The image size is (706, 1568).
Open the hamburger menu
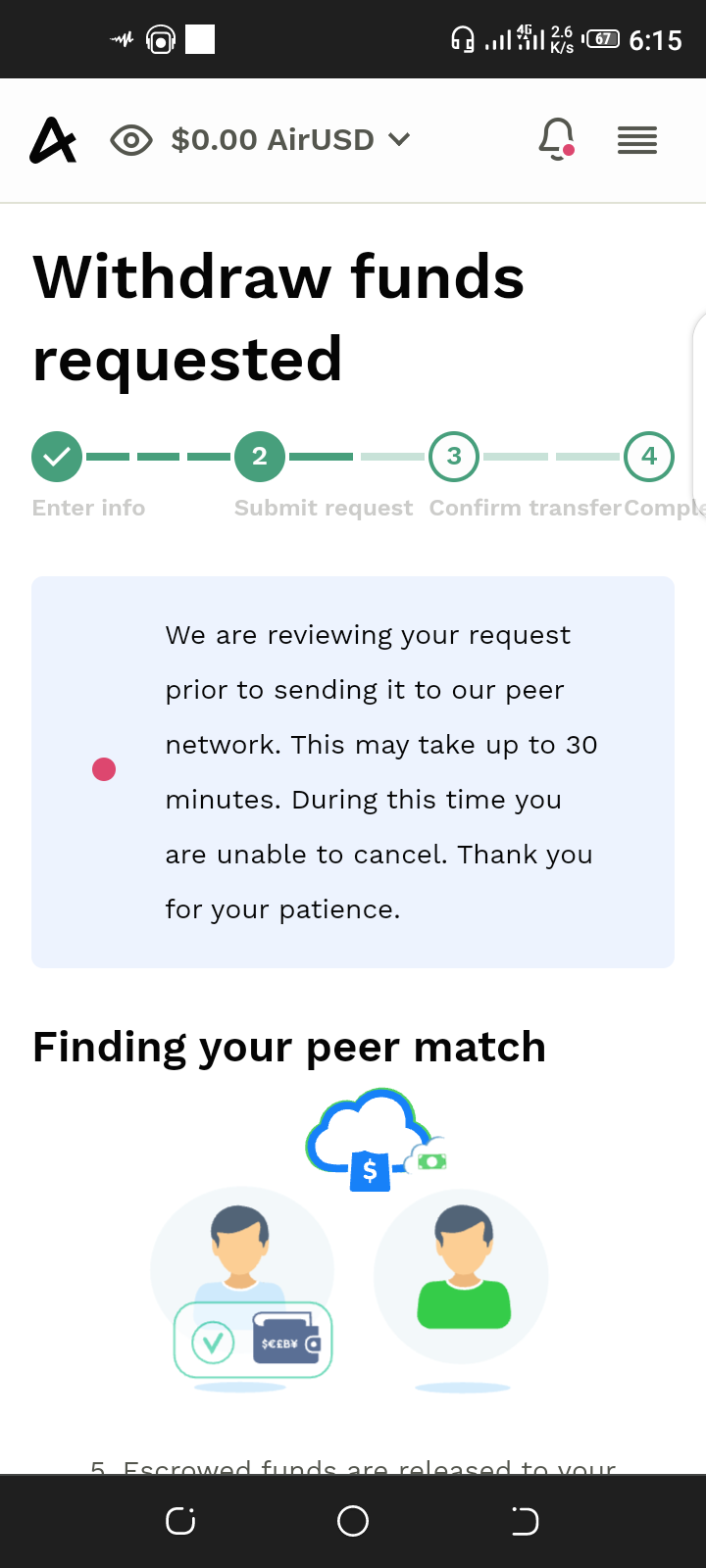point(637,141)
